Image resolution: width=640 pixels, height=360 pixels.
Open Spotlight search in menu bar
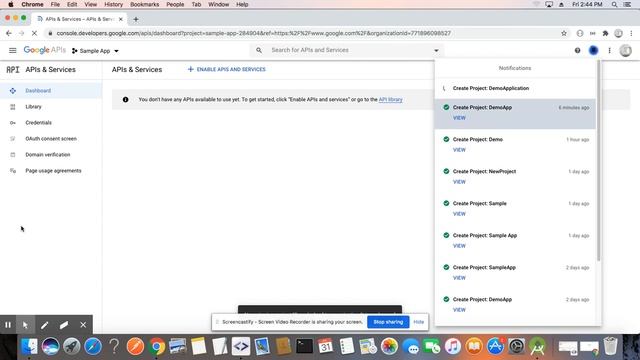(614, 4)
